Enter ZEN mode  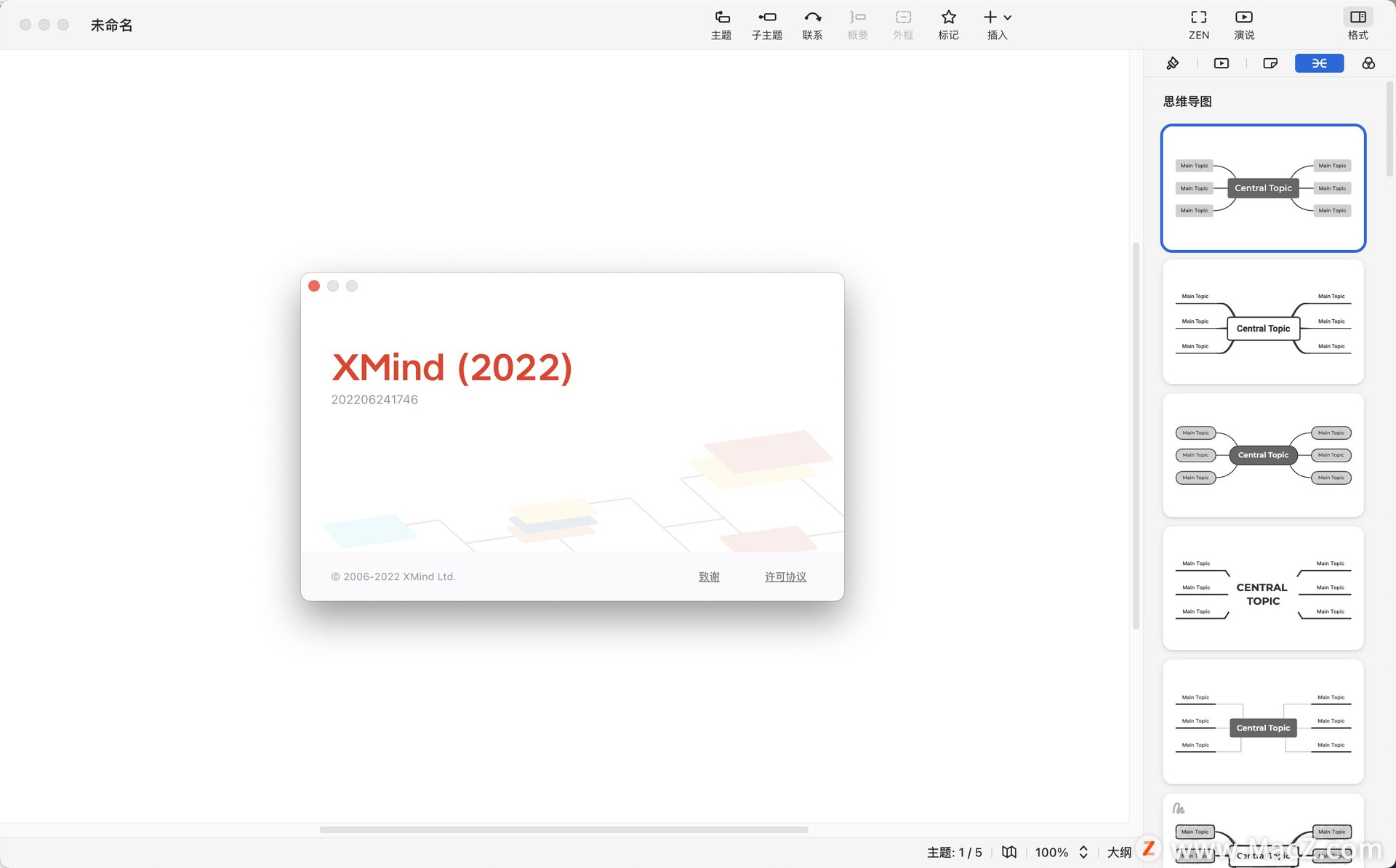(1198, 24)
